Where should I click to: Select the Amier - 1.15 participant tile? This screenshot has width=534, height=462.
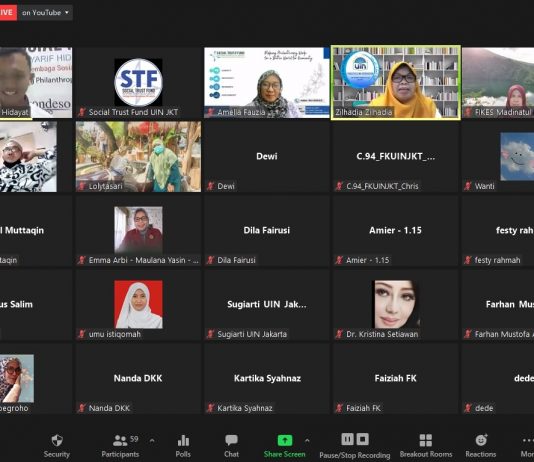point(396,231)
